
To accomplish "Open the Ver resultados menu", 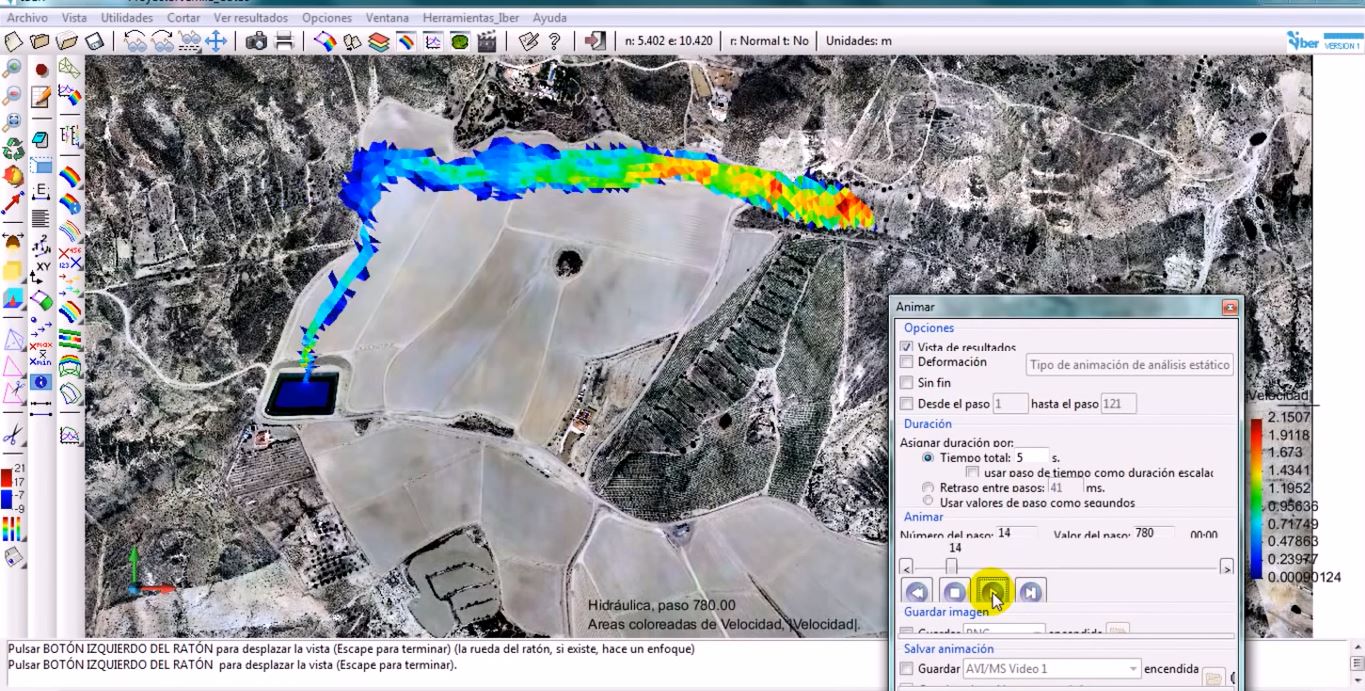I will [251, 18].
